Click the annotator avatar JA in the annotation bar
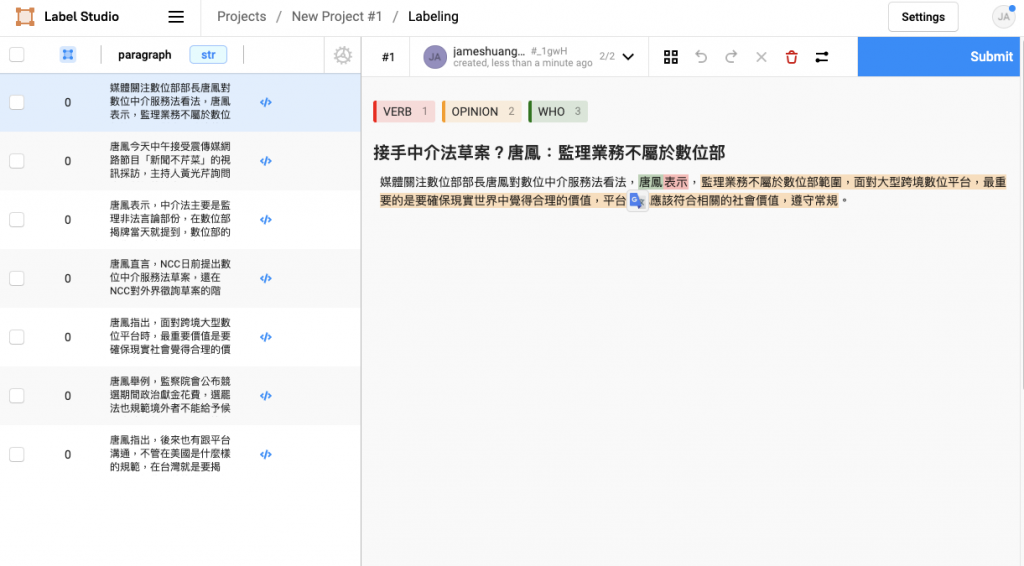 pyautogui.click(x=435, y=57)
